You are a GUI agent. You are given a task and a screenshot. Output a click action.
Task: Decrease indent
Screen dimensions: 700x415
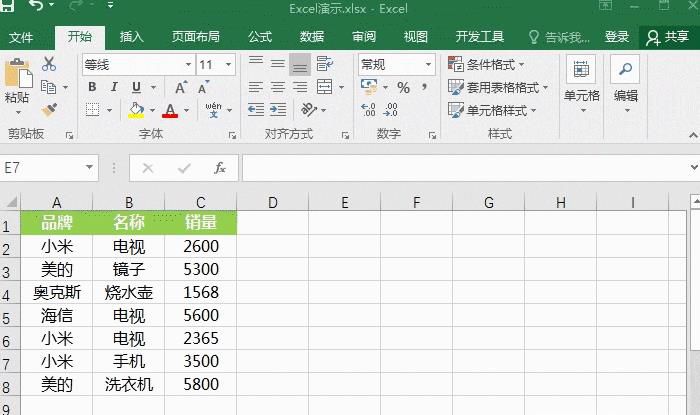pyautogui.click(x=256, y=110)
